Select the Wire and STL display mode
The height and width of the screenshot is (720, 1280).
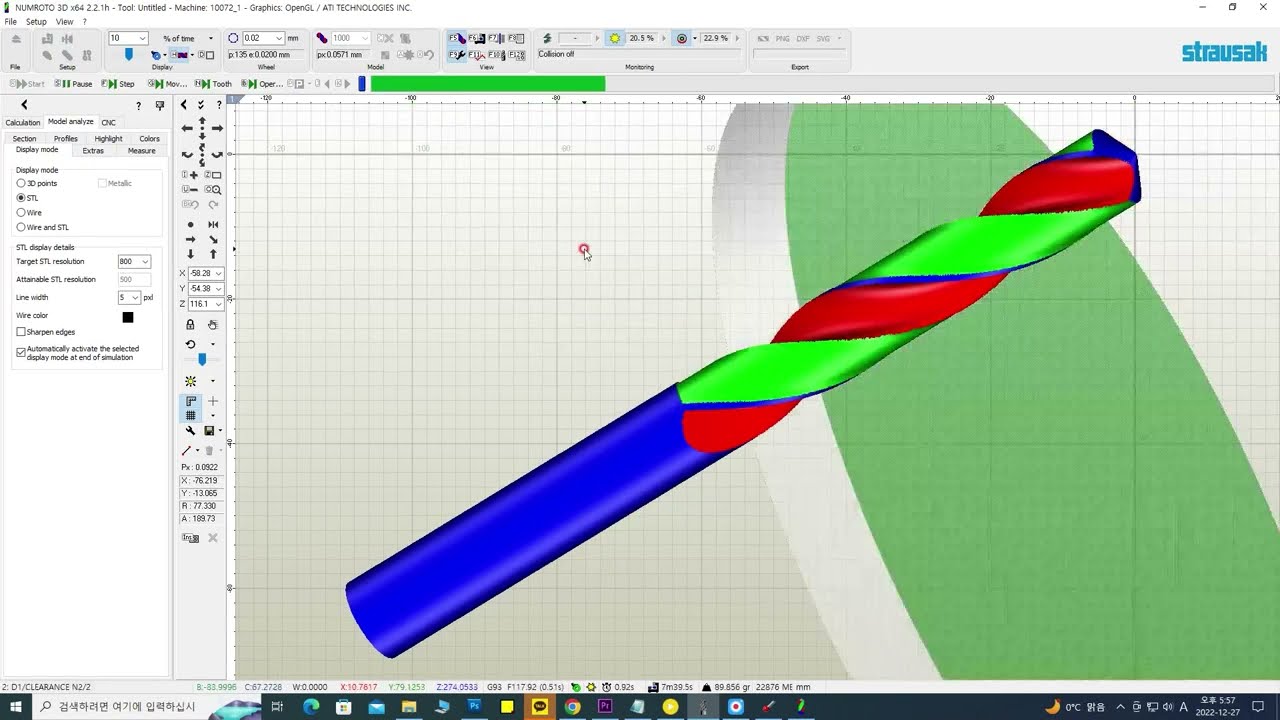tap(21, 227)
